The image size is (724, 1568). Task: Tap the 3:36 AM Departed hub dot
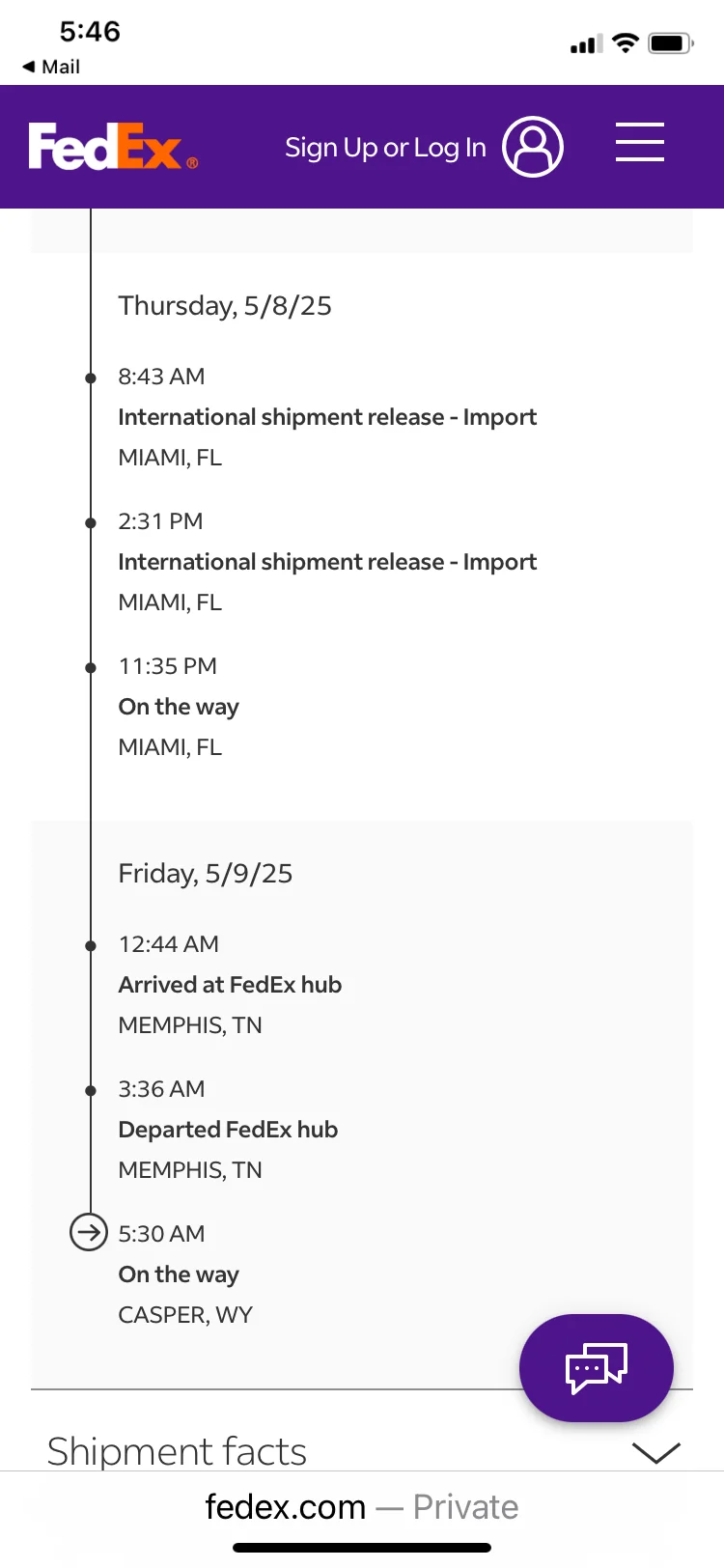(91, 1090)
